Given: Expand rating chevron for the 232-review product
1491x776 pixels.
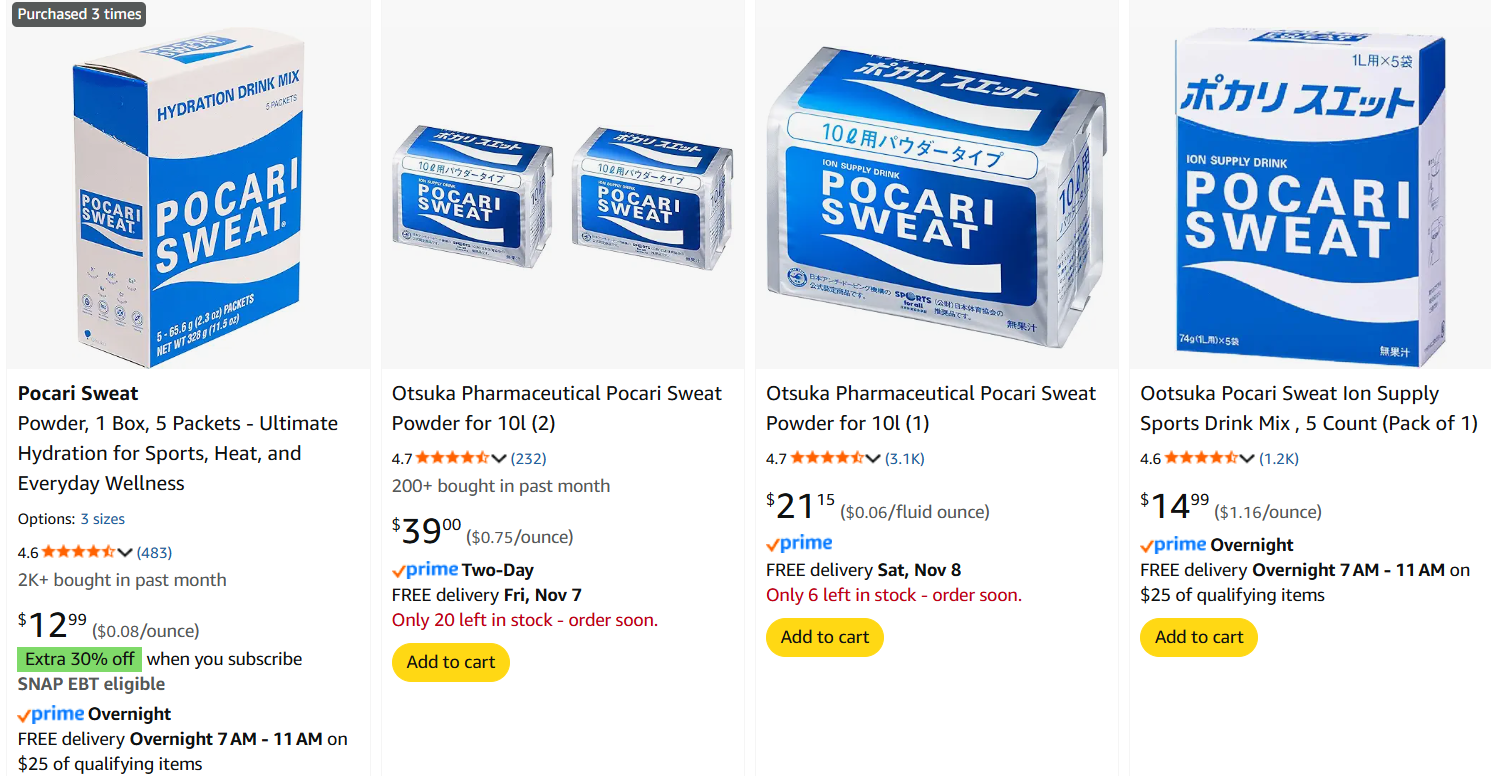Looking at the screenshot, I should pos(499,459).
